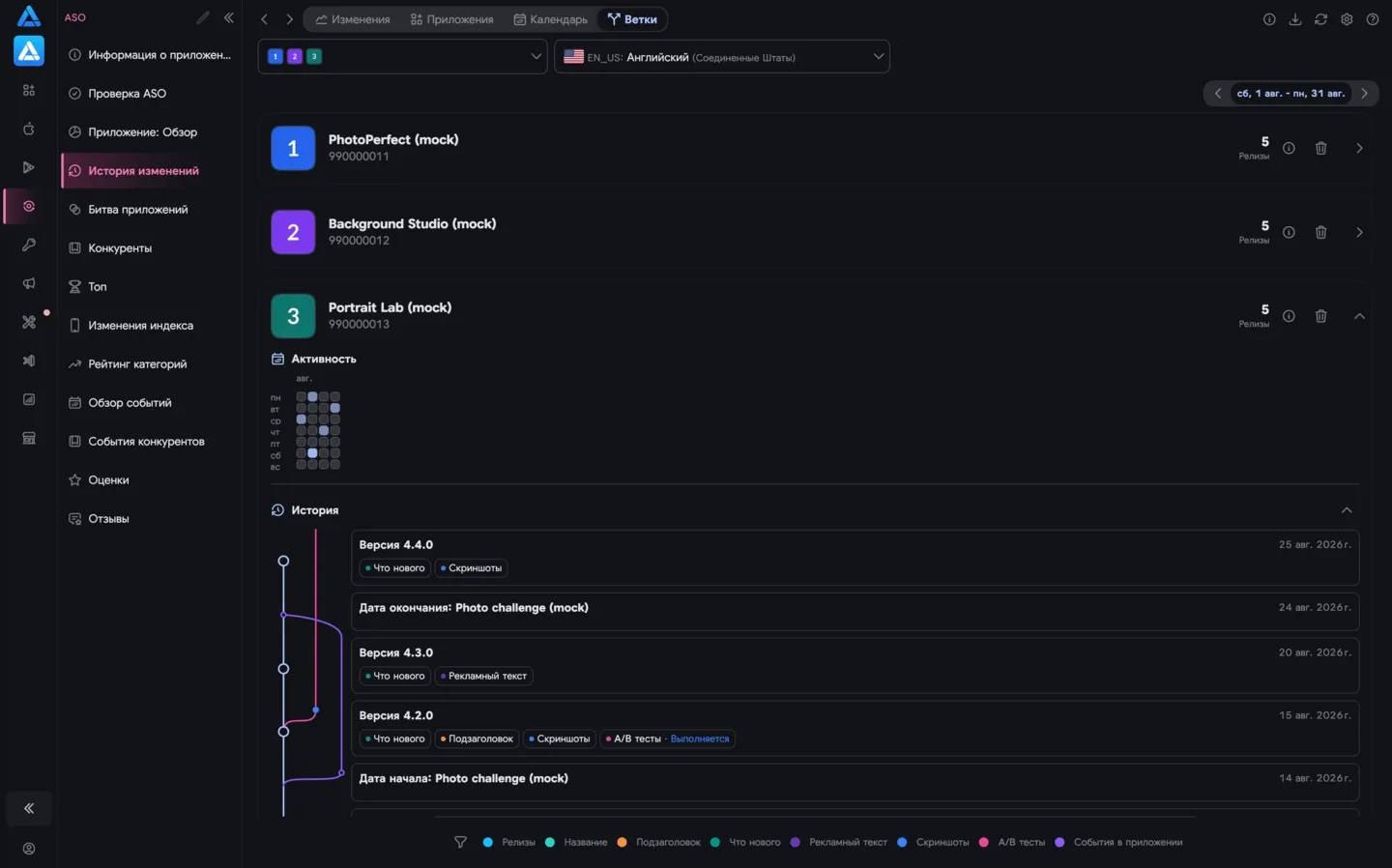Expand the left rail with the double-arrow button
Image resolution: width=1392 pixels, height=868 pixels.
29,808
